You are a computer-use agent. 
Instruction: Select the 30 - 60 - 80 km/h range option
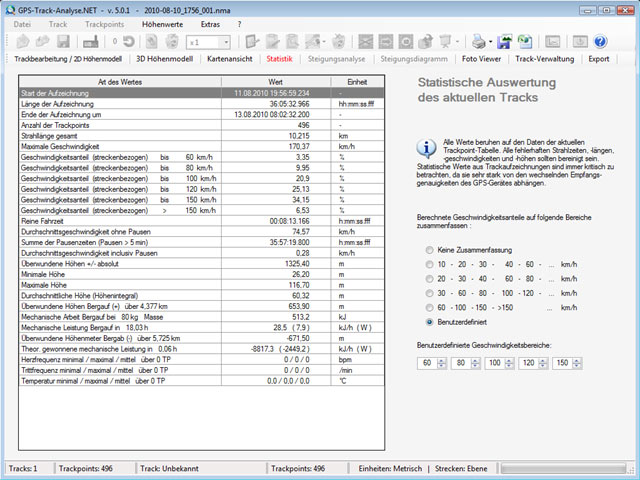429,293
